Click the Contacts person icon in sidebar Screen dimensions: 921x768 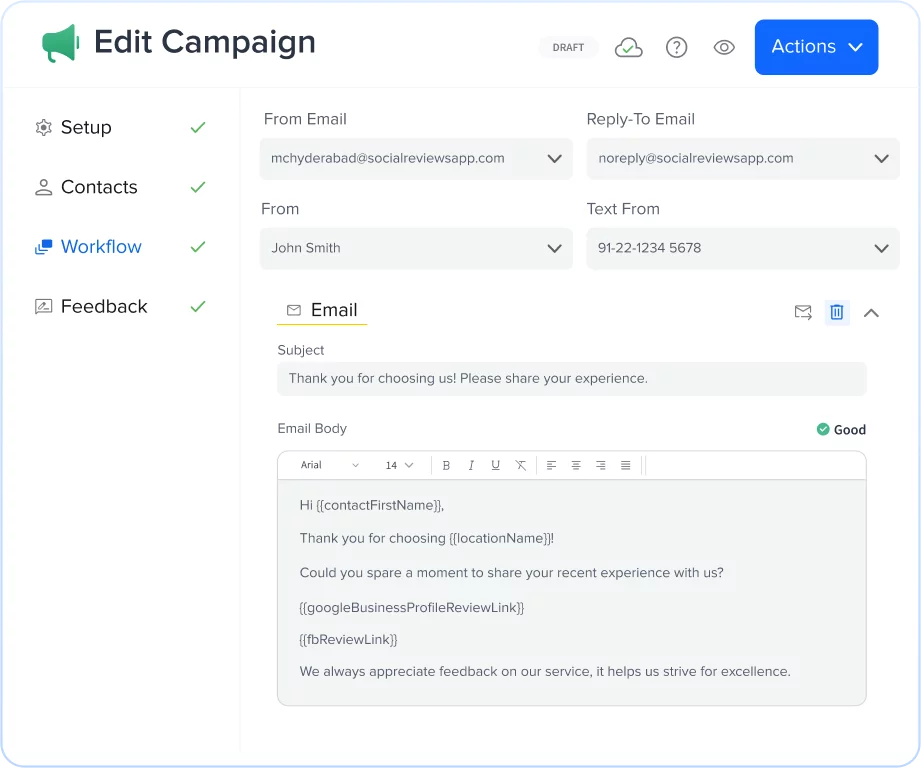(43, 187)
